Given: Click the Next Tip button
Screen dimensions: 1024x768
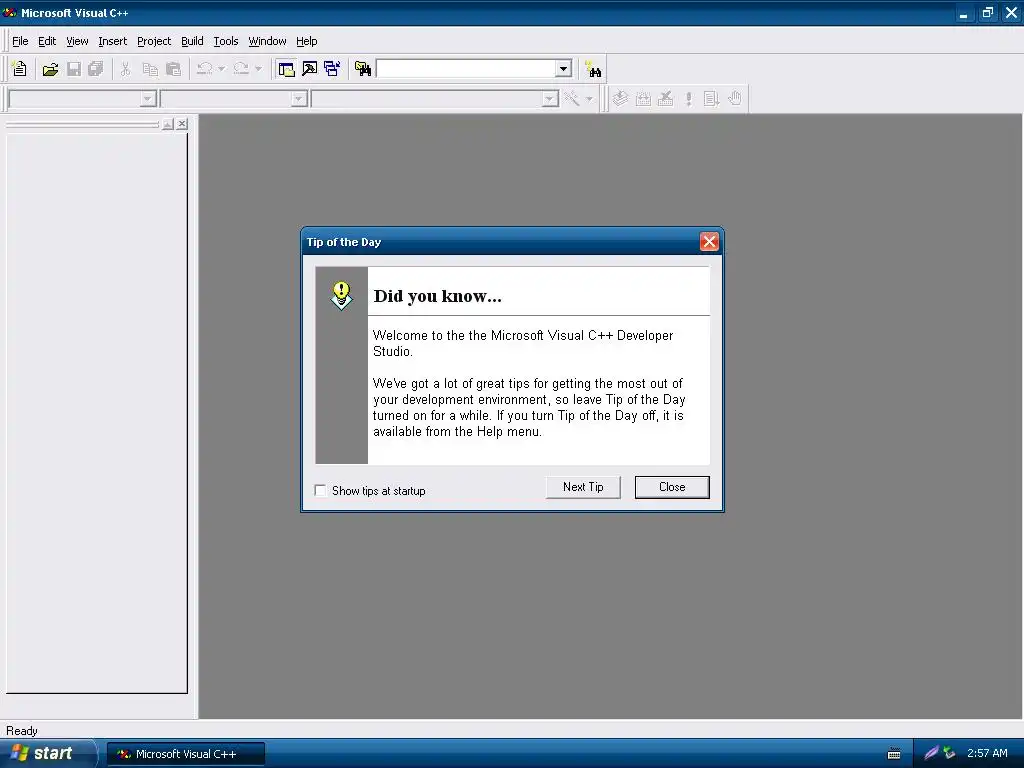Looking at the screenshot, I should [583, 487].
